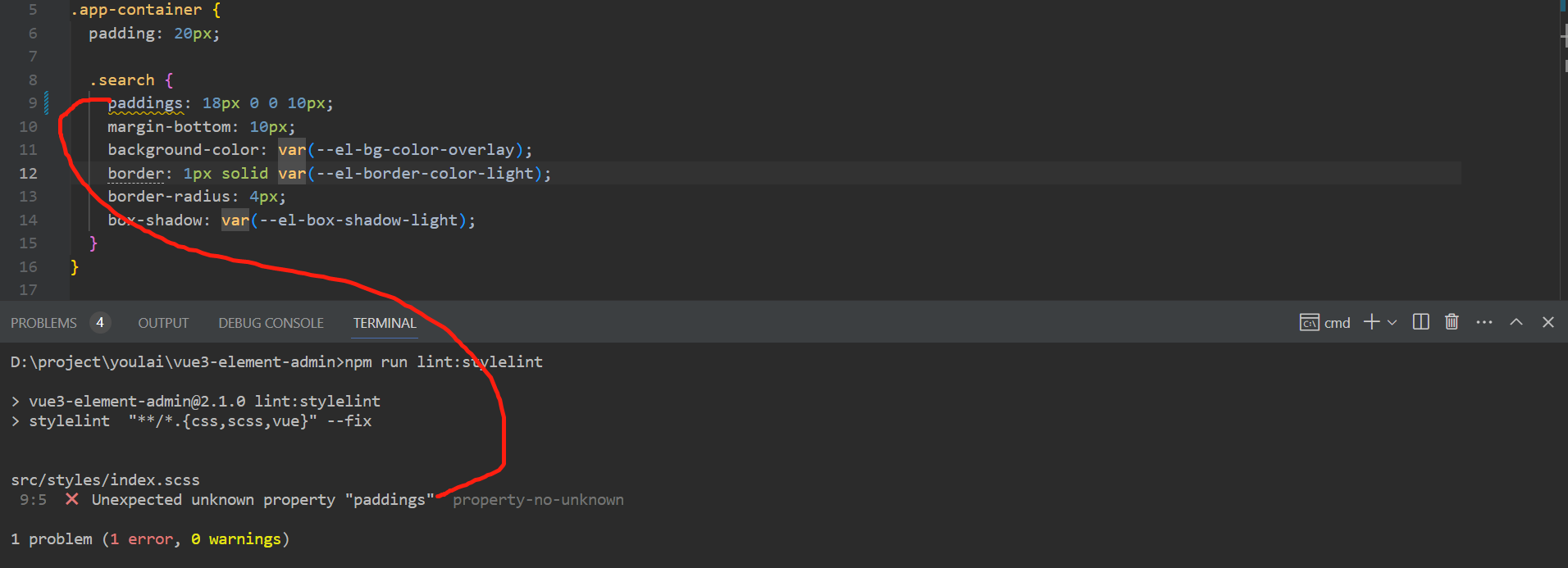The width and height of the screenshot is (1568, 568).
Task: Click the "property-no-unknown" rule name in terminal
Action: [x=538, y=499]
